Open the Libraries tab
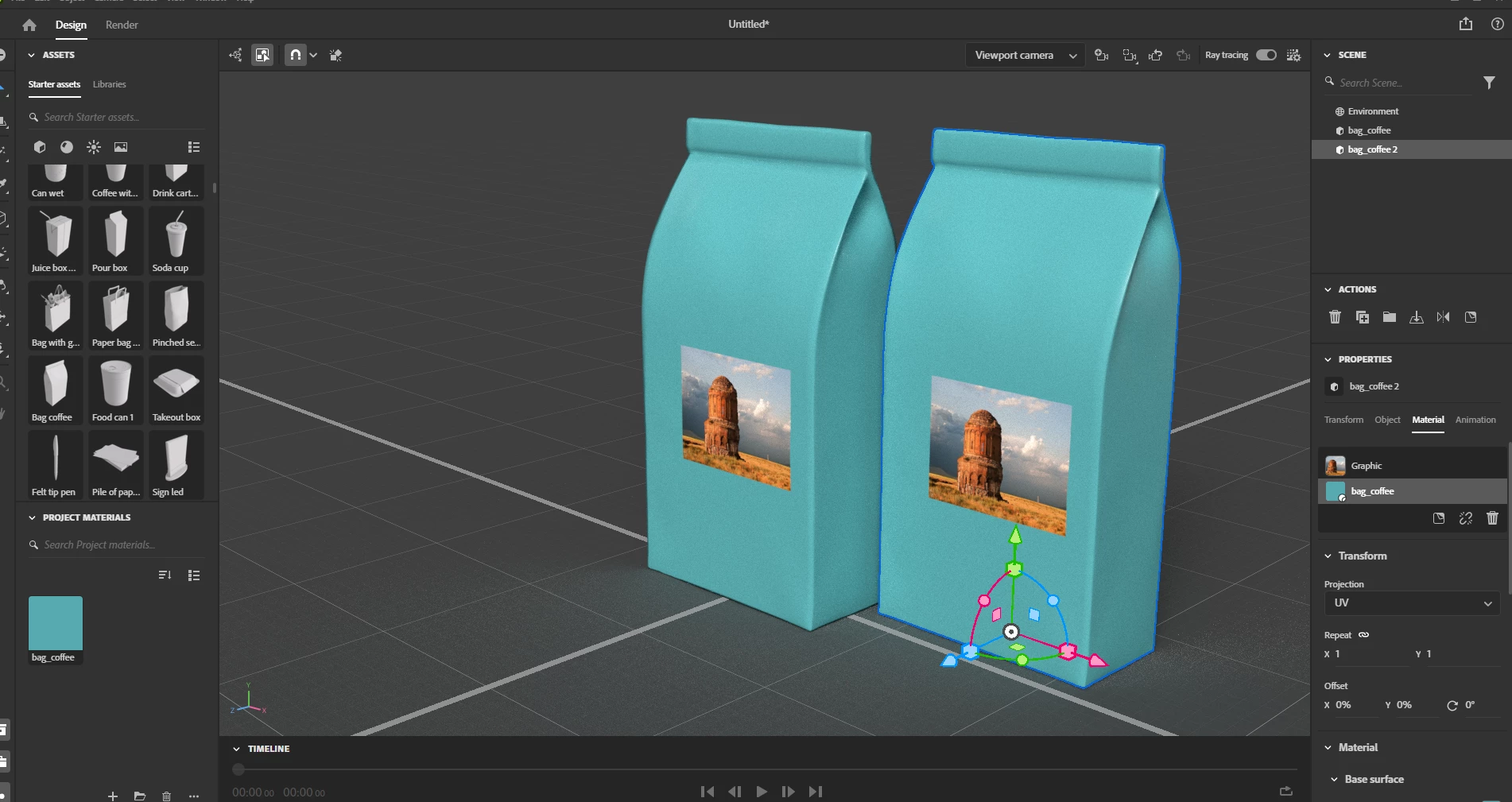This screenshot has width=1512, height=802. click(110, 84)
